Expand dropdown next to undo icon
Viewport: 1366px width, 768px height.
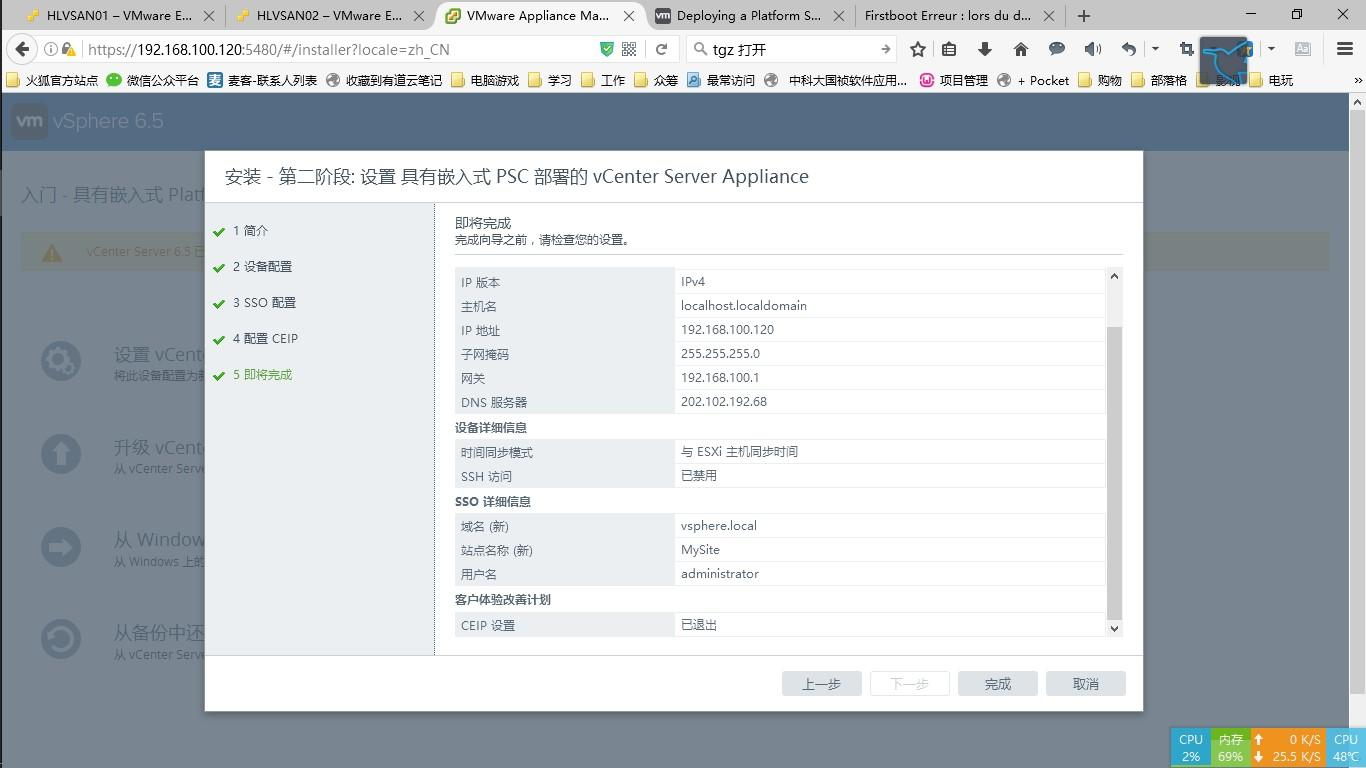click(1155, 49)
